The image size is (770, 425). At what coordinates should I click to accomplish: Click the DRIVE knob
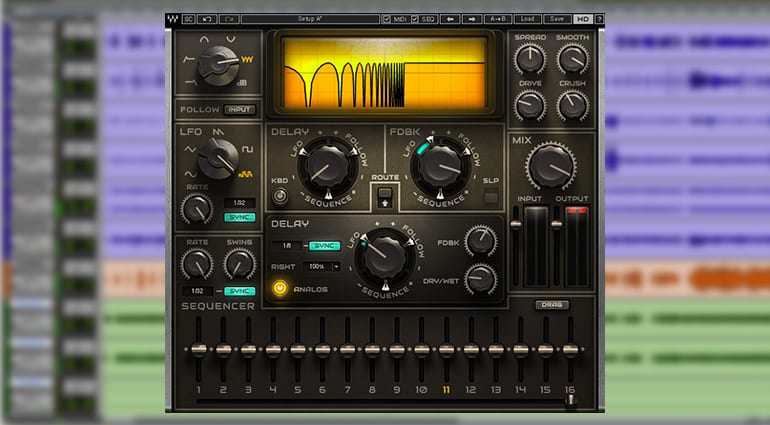(x=530, y=105)
